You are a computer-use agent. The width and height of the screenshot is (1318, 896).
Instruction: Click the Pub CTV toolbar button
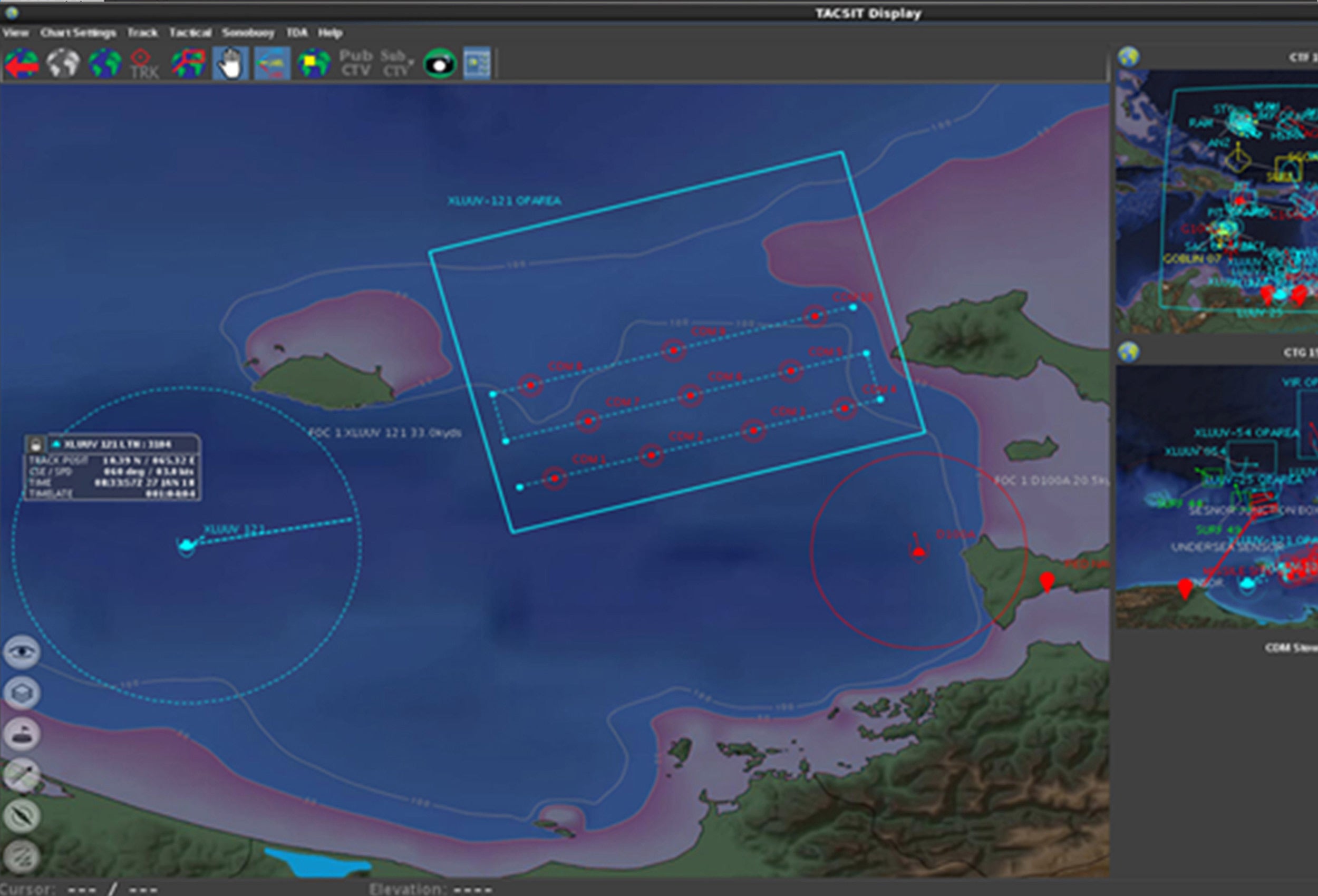click(x=355, y=63)
